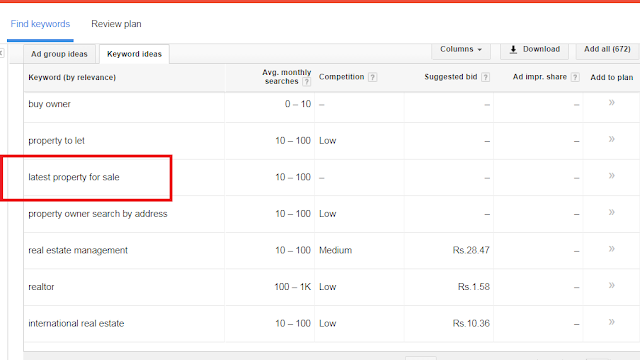Add 'real estate management' to plan
The image size is (640, 360).
(x=611, y=249)
